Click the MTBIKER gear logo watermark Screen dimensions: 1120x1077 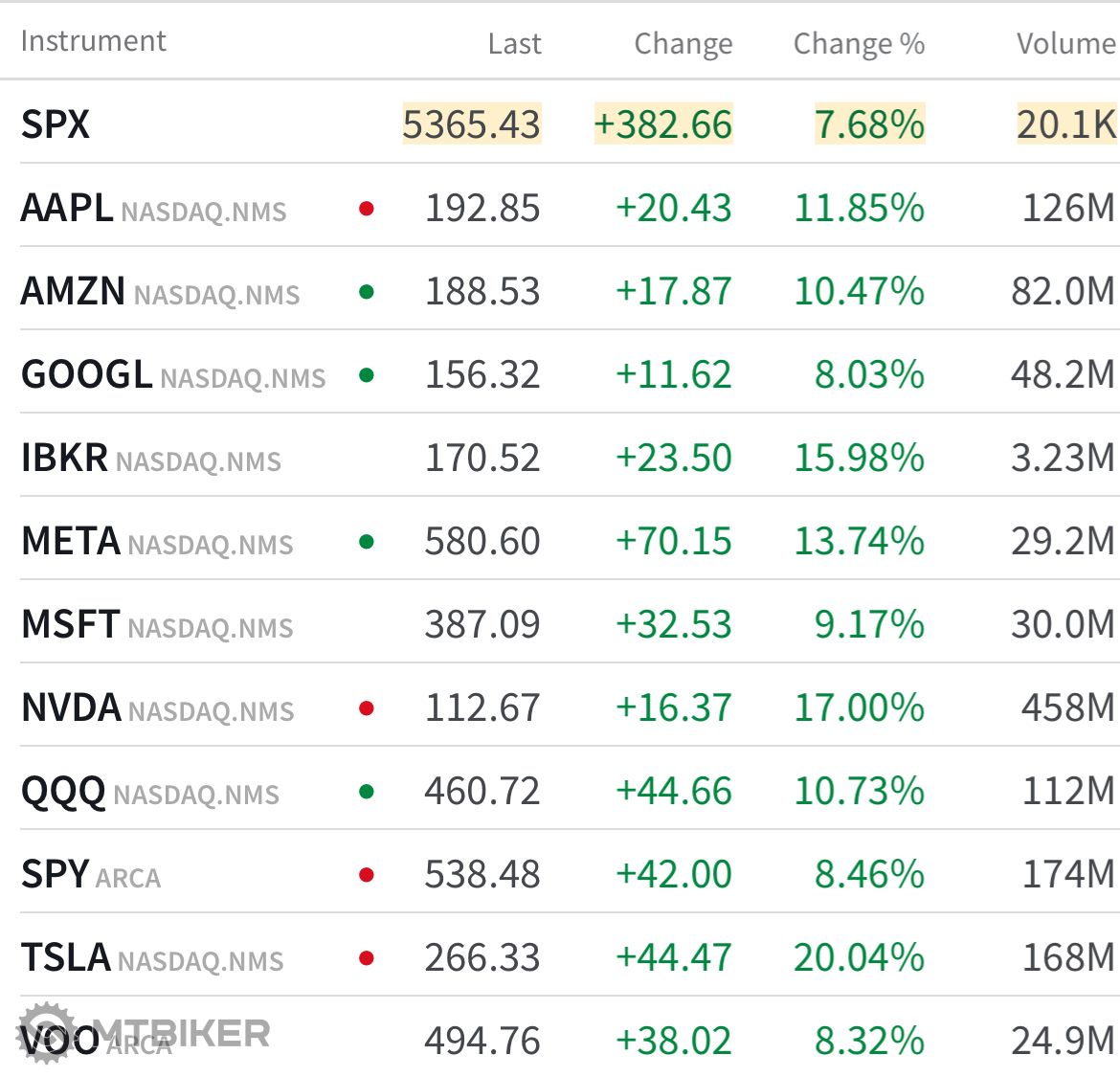46,1032
